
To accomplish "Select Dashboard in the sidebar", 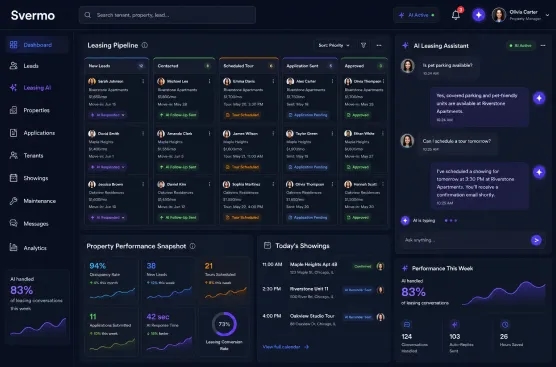I will [x=37, y=45].
